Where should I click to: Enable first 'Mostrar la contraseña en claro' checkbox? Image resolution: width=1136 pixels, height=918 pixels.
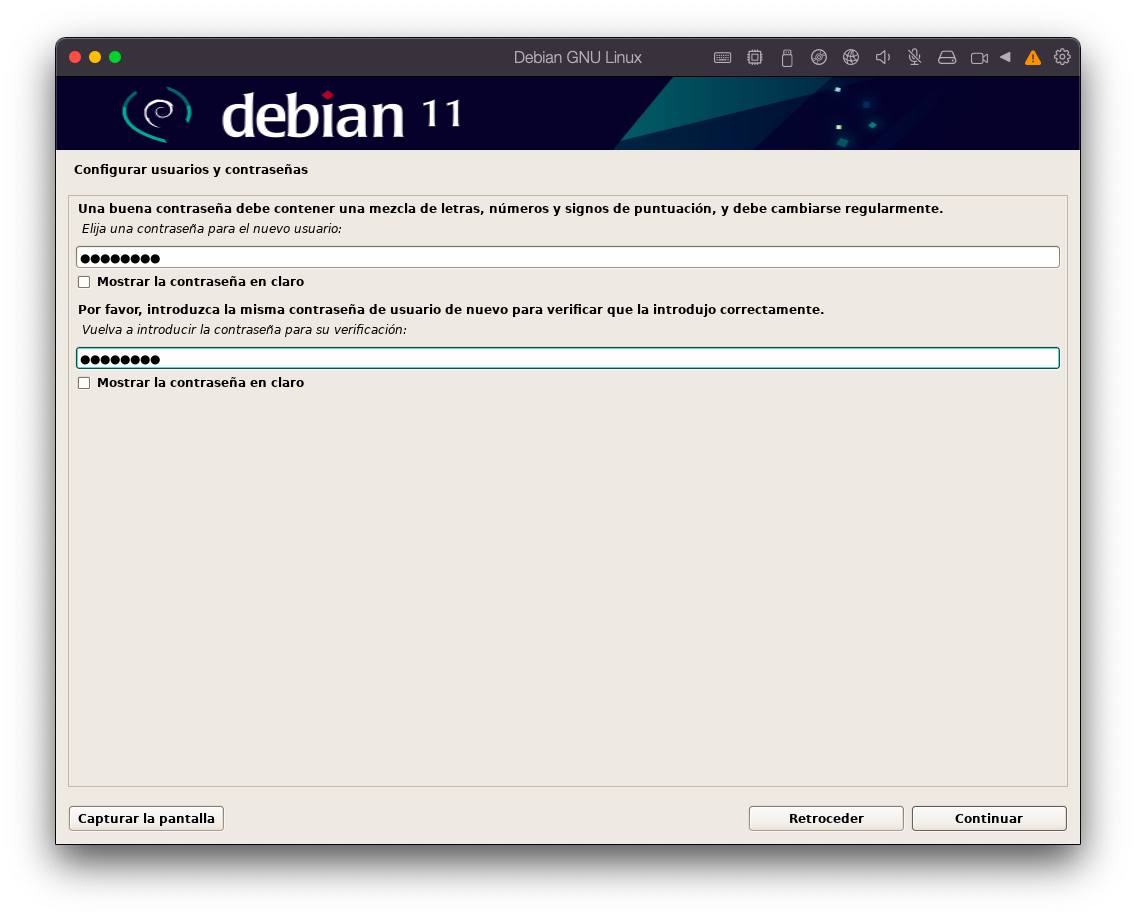click(x=84, y=282)
